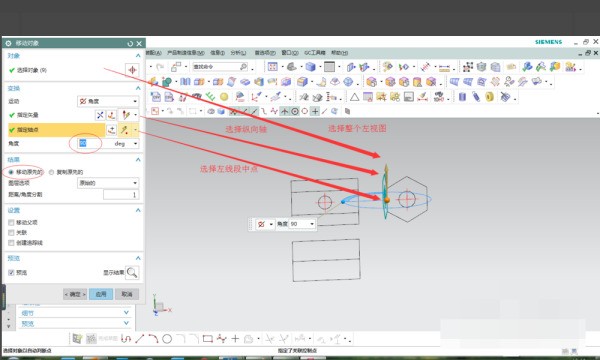This screenshot has width=600, height=360.
Task: Open the 运动 motion type dropdown
Action: point(108,101)
